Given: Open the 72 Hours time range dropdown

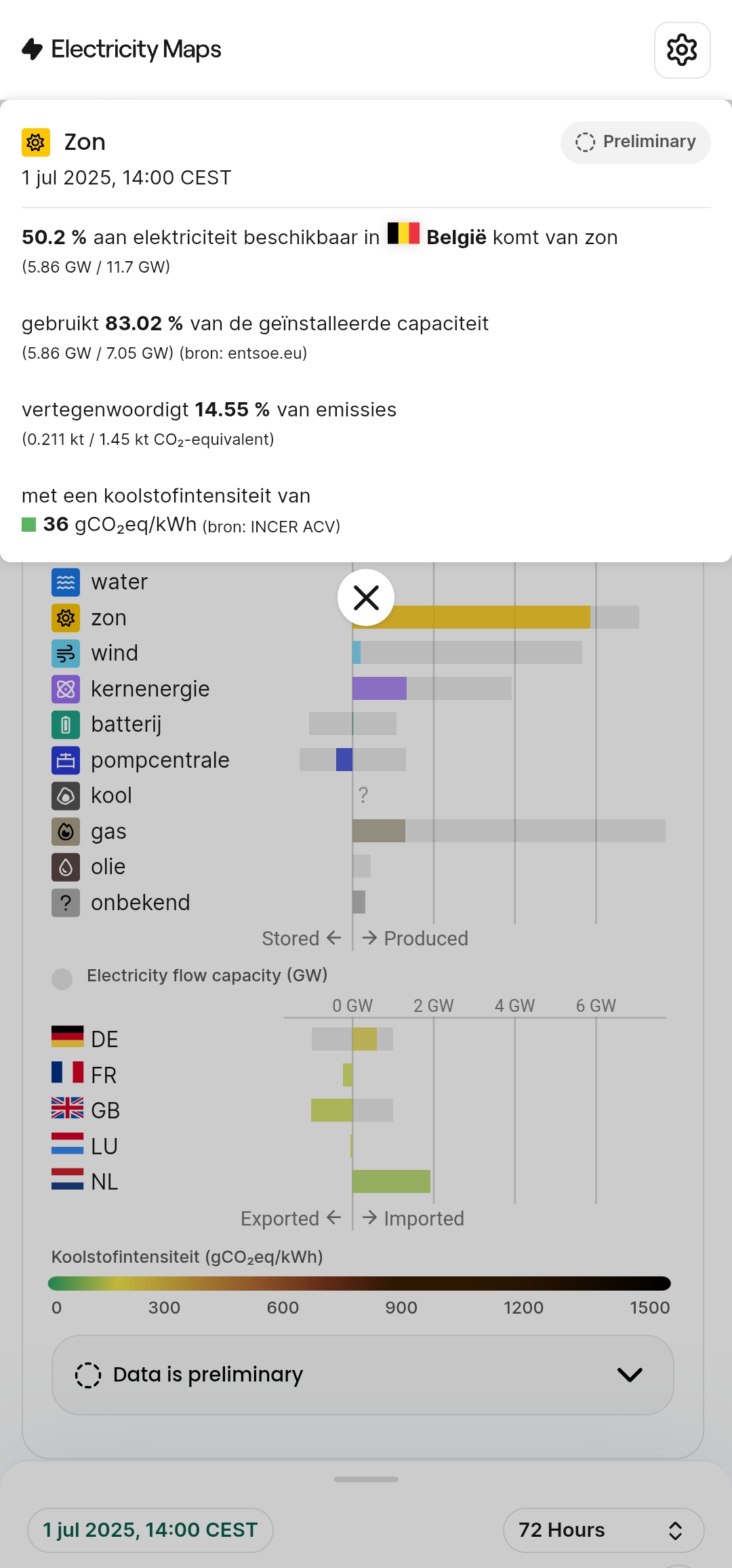Looking at the screenshot, I should coord(603,1530).
